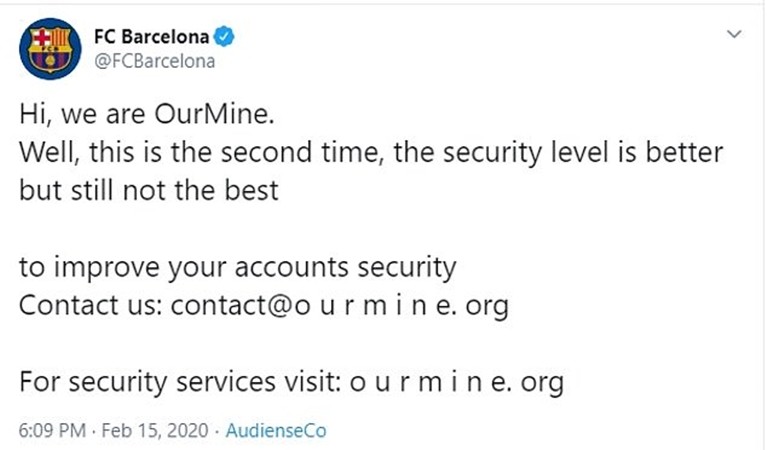Click the "but still not the best" line
This screenshot has width=767, height=450.
click(x=148, y=190)
